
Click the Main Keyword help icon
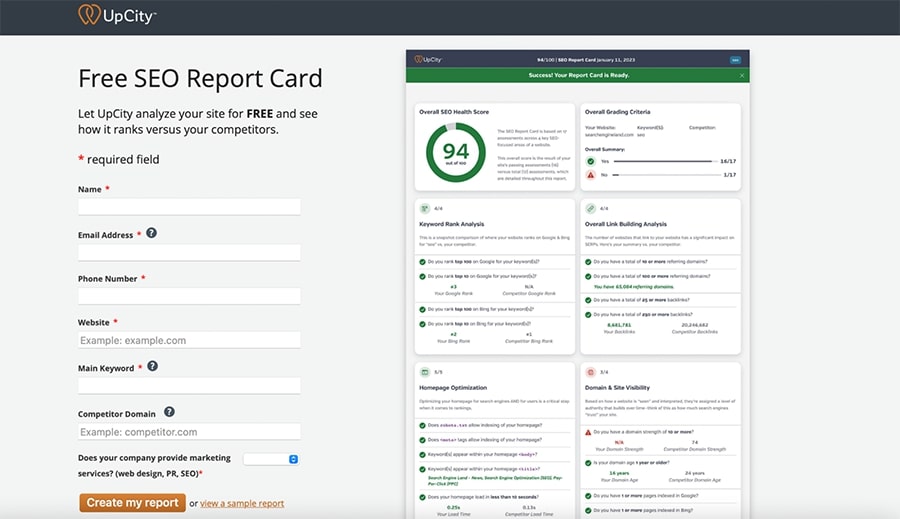click(x=152, y=366)
